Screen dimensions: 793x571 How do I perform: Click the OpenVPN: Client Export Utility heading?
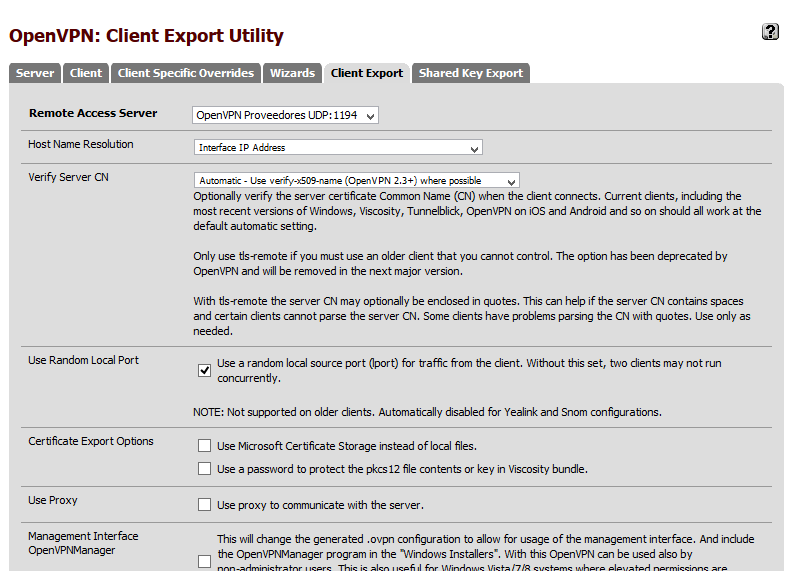coord(146,36)
